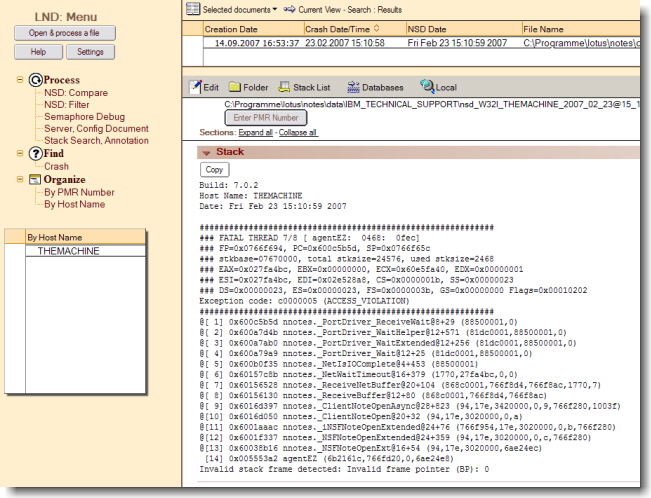Click the Stack List icon
Screen dimensions: 651x498
click(x=284, y=87)
